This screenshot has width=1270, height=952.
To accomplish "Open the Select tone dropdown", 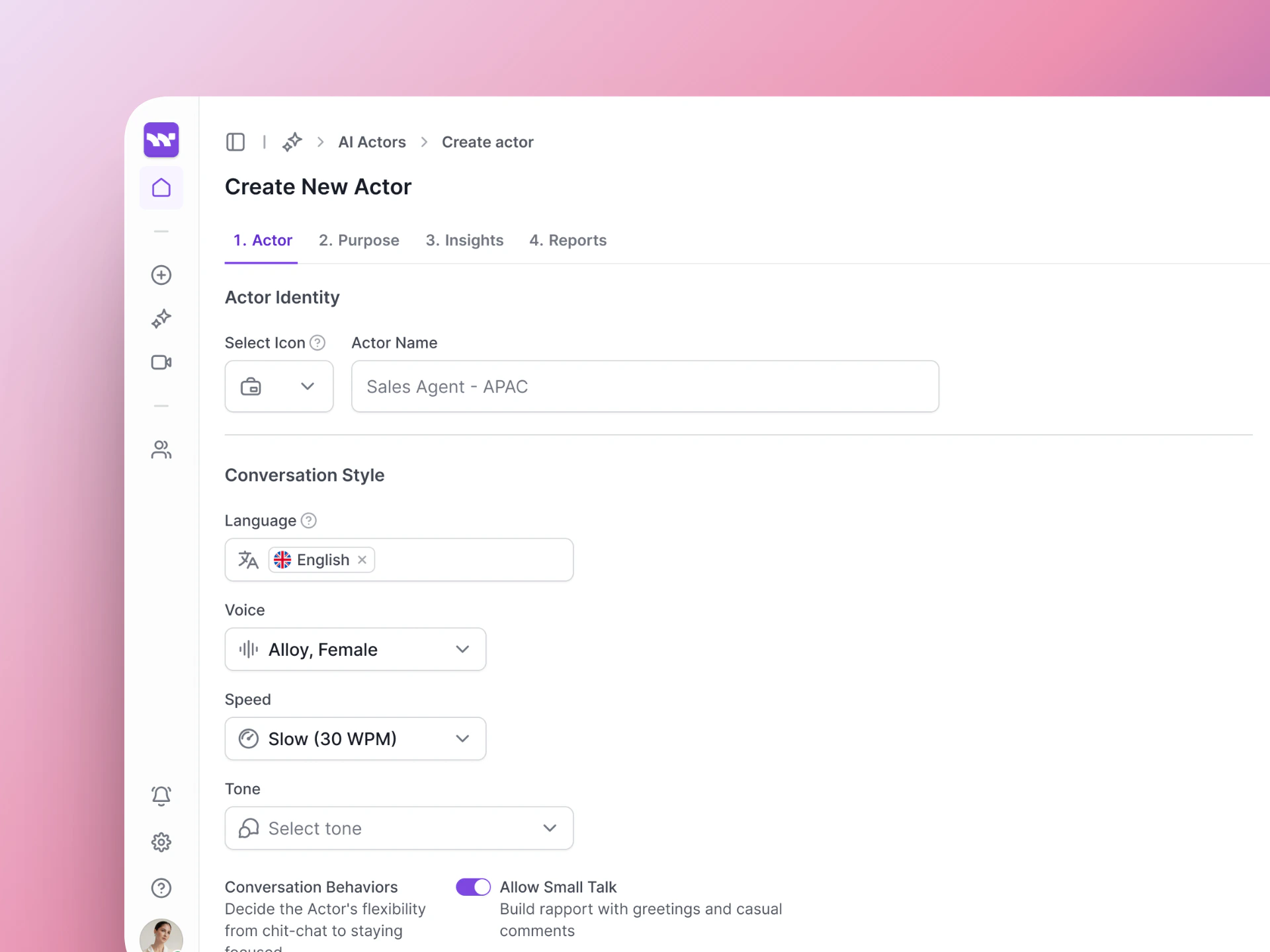I will coord(399,828).
